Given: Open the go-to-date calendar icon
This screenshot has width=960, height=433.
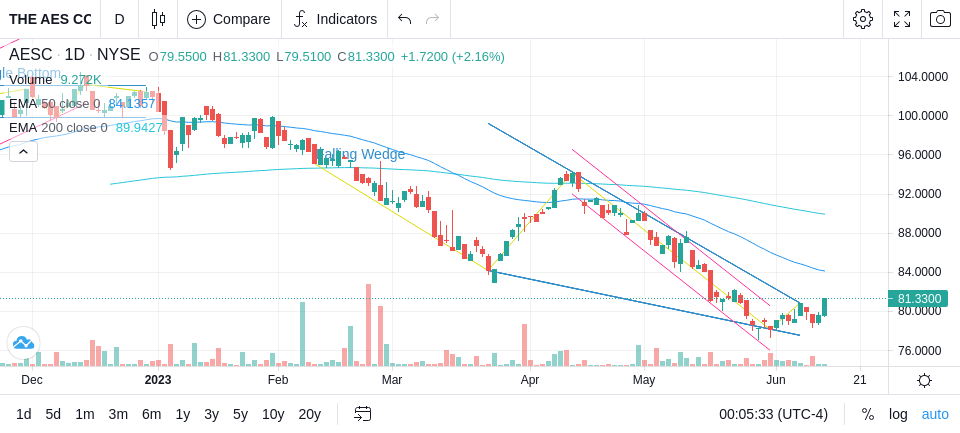Looking at the screenshot, I should pyautogui.click(x=362, y=415).
